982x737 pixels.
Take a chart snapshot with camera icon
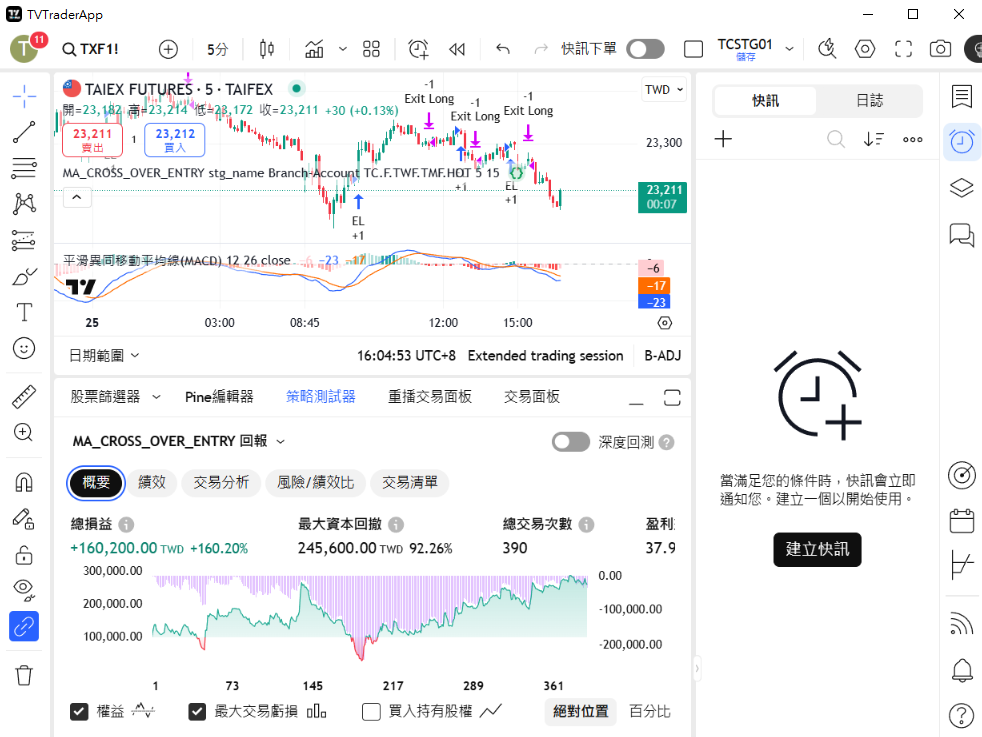coord(940,49)
